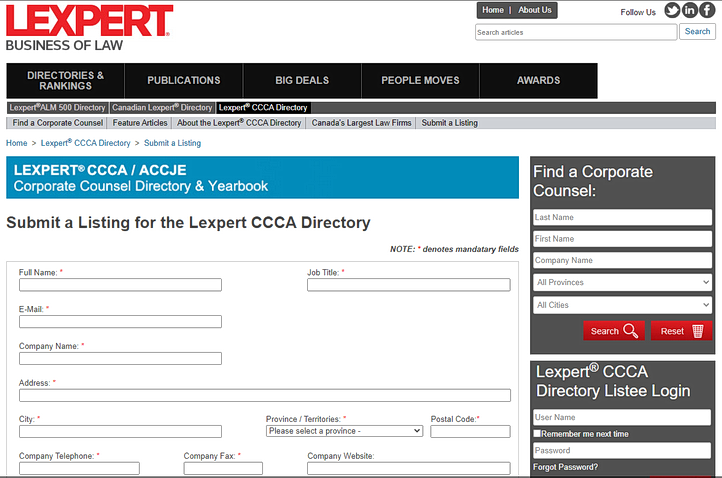Open the Big Deals menu
Viewport: 722px width, 478px height.
tap(302, 81)
